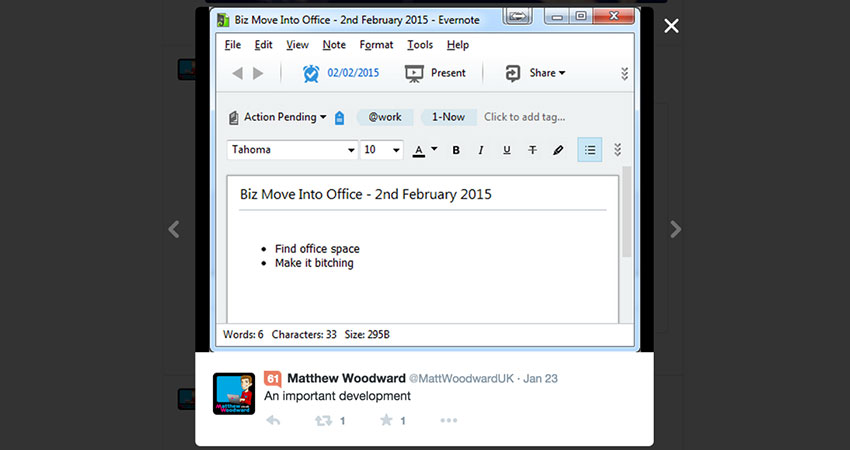850x450 pixels.
Task: Open the Action Pending notebook dropdown
Action: pos(278,117)
